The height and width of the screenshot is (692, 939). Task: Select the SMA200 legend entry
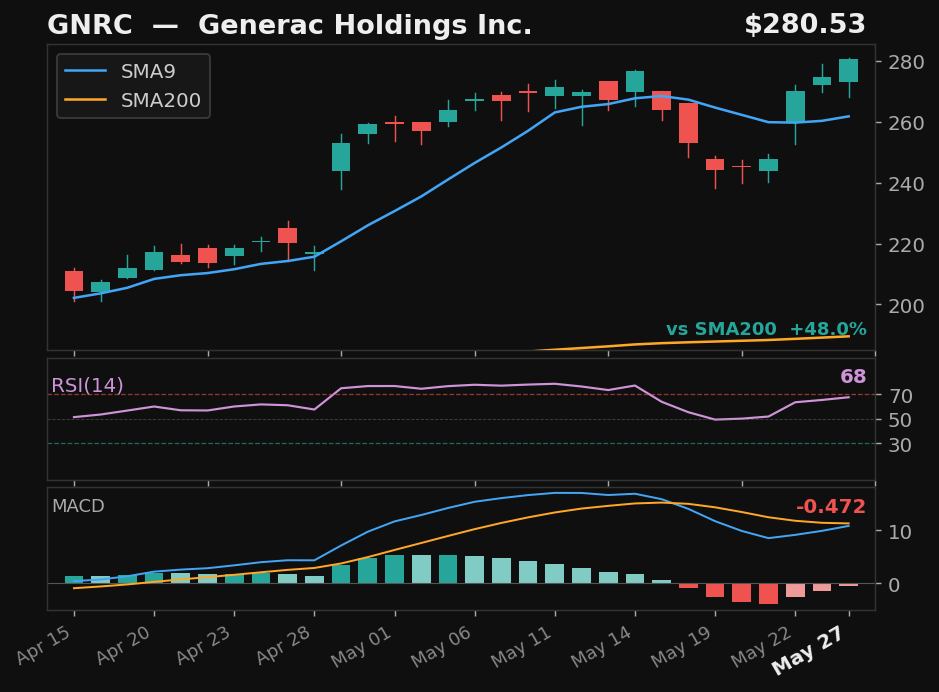(x=133, y=100)
